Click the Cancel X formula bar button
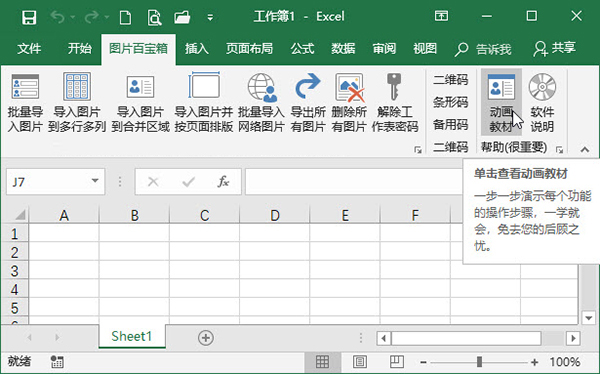The image size is (600, 374). pos(153,181)
